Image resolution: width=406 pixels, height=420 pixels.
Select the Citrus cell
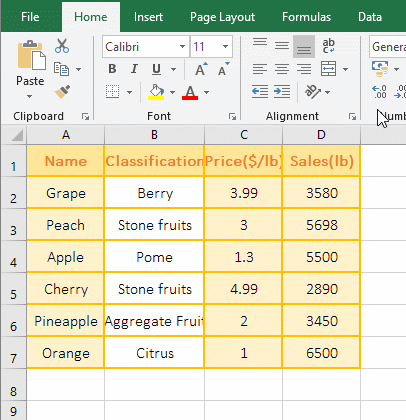154,353
